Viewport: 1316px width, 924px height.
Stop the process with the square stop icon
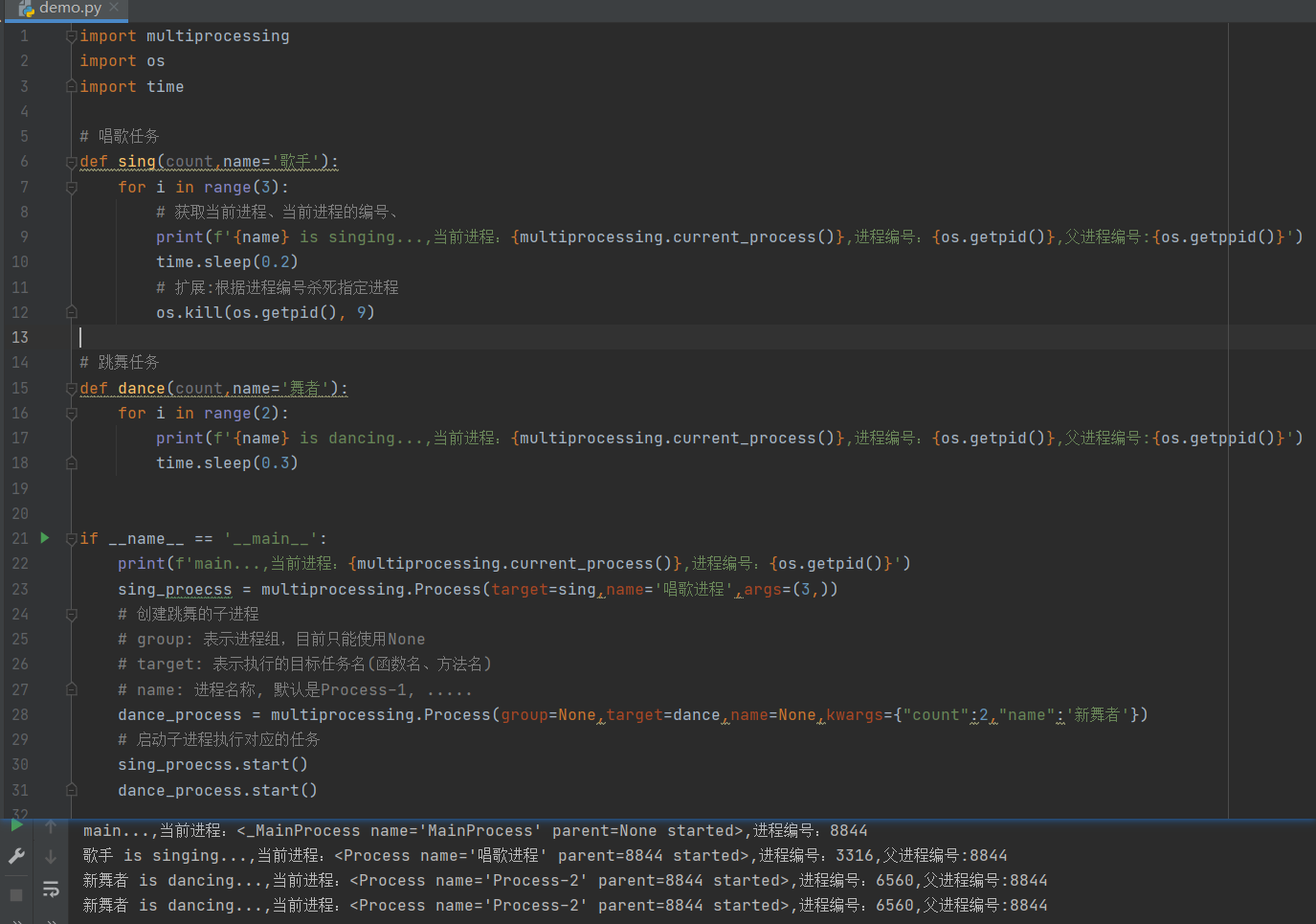pos(16,894)
